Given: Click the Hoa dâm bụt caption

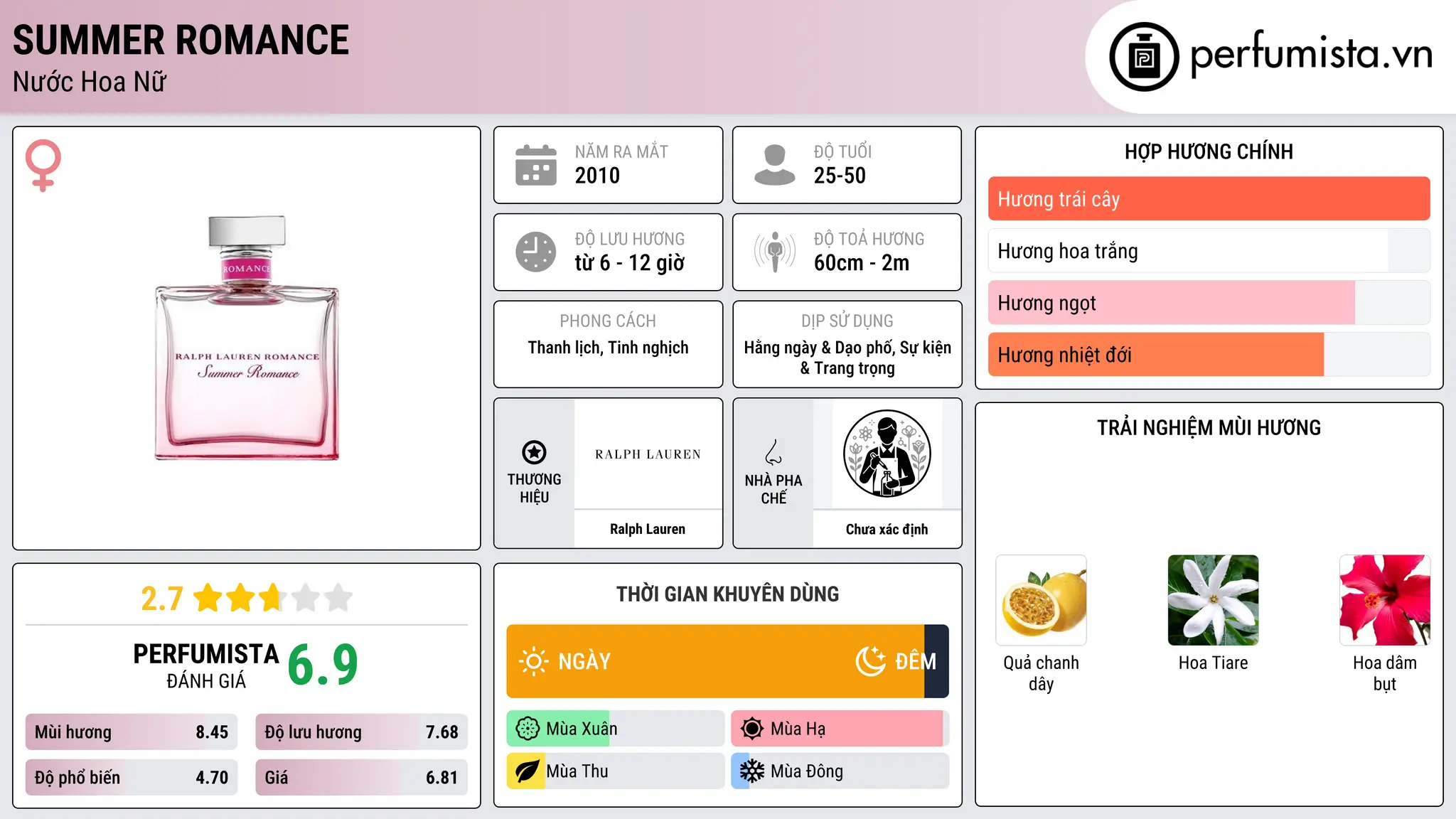Looking at the screenshot, I should (x=1385, y=673).
